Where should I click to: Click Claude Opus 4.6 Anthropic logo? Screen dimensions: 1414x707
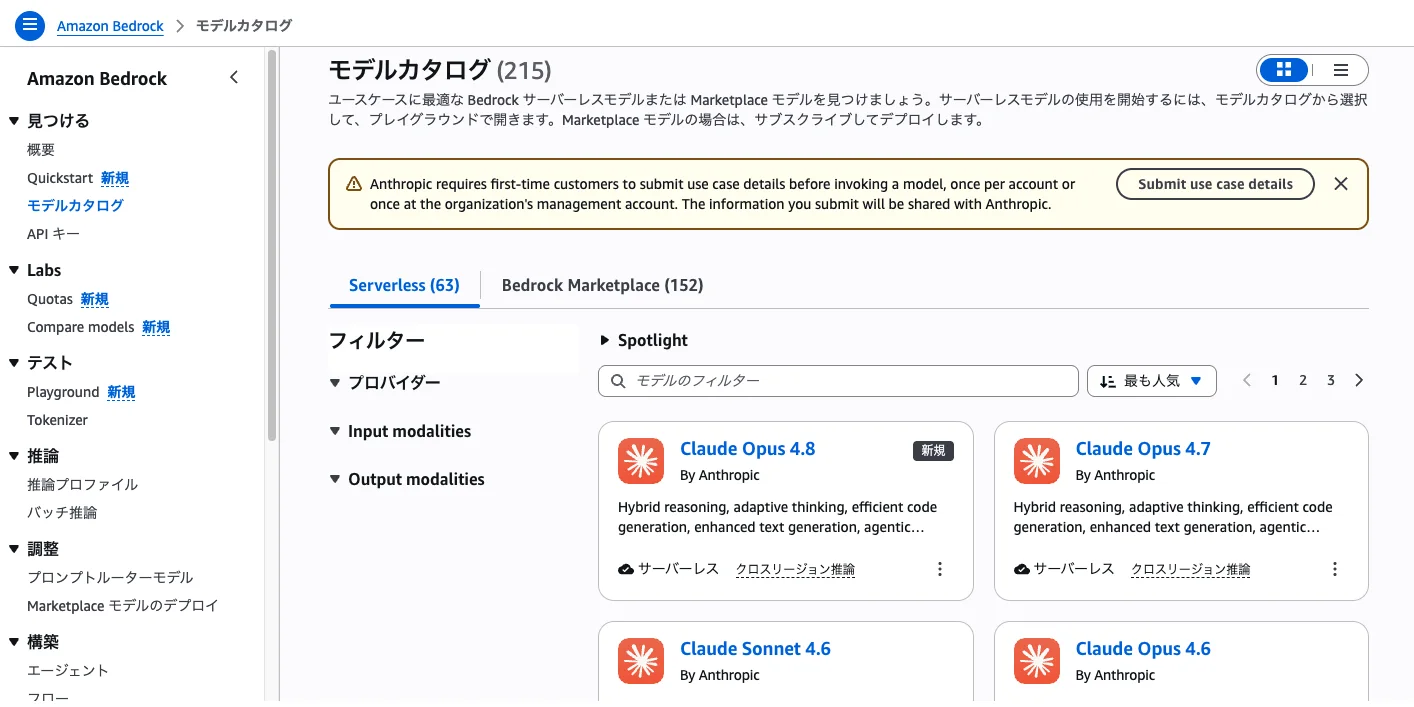coord(1037,661)
